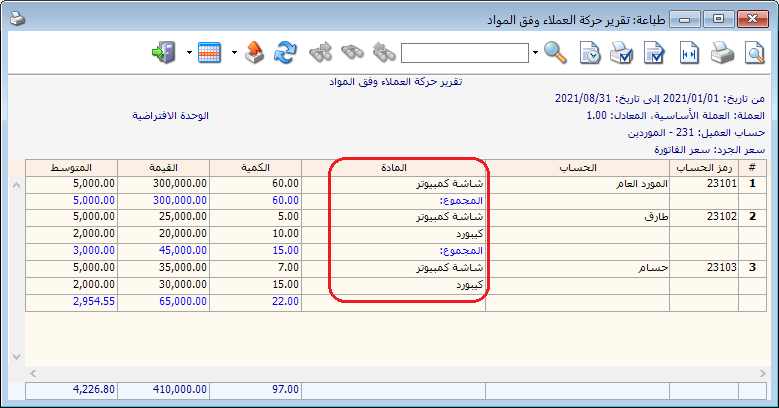The width and height of the screenshot is (779, 408).
Task: Click the horizontal scrollbar left arrow
Action: click(33, 373)
